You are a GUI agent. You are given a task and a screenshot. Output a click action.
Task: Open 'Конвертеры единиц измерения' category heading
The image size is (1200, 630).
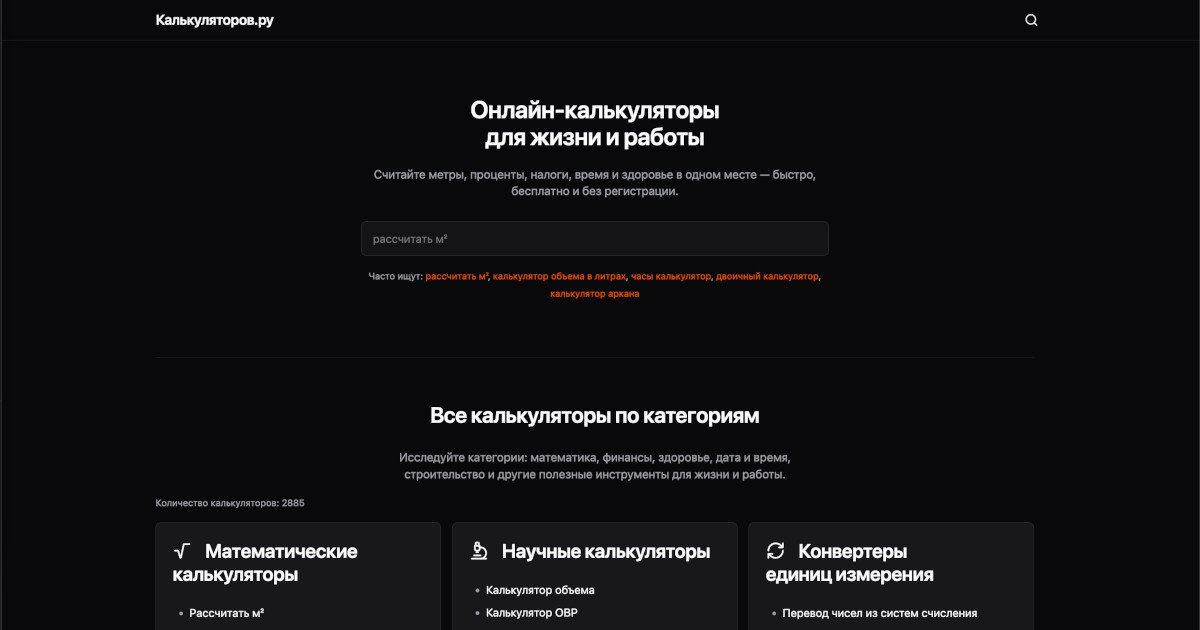click(x=850, y=563)
